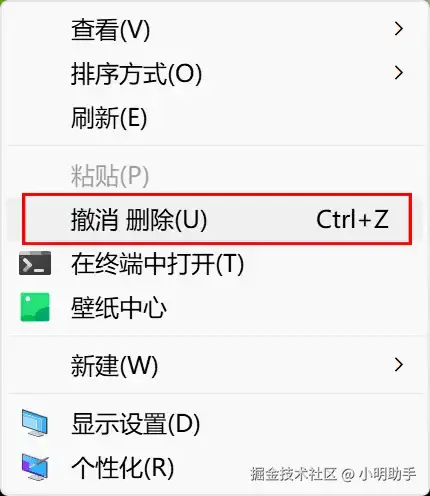Select the 新建(W) menu item

[x=215, y=365]
